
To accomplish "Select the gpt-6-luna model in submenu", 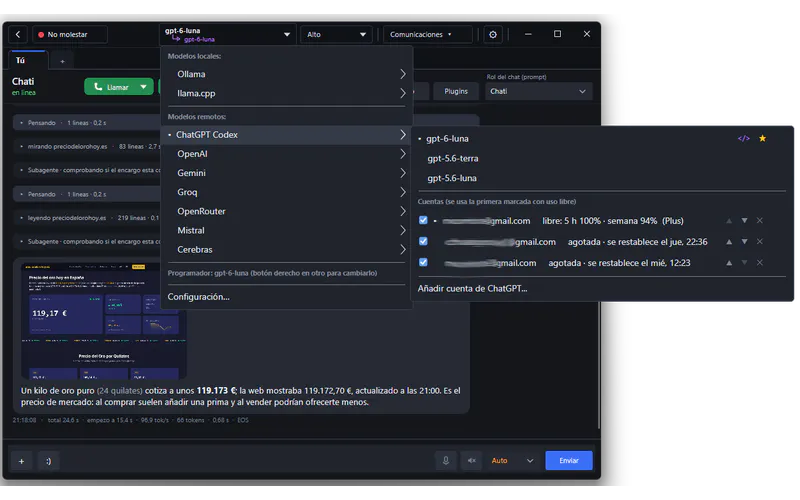I will [447, 138].
